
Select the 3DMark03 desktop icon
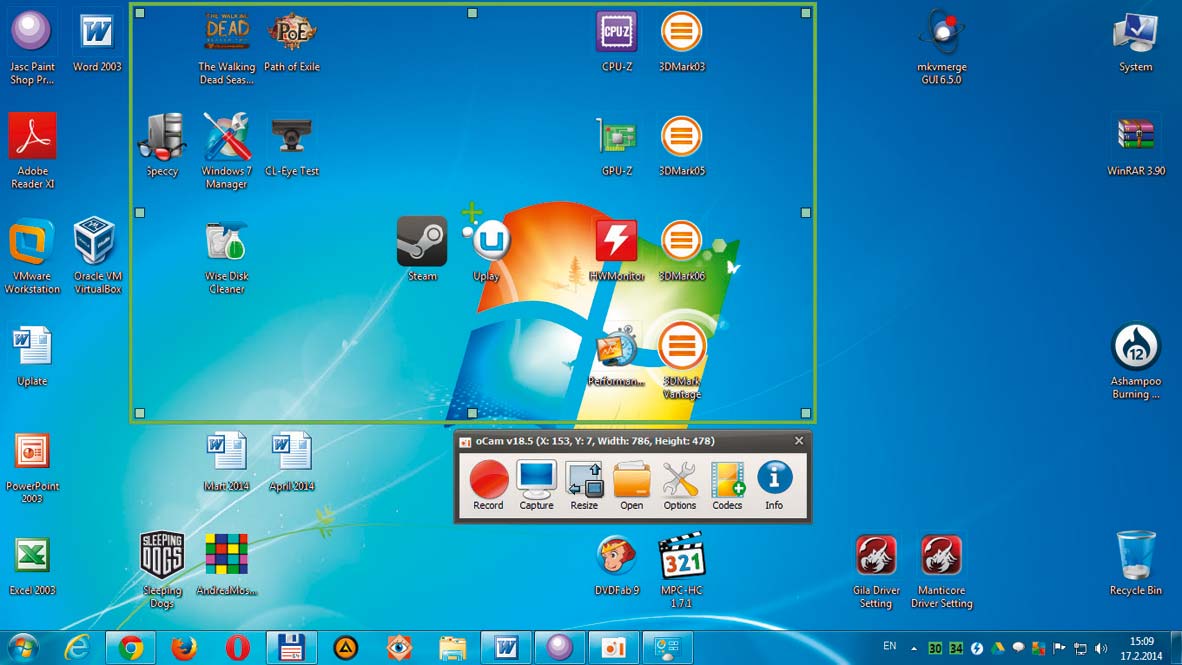(681, 41)
